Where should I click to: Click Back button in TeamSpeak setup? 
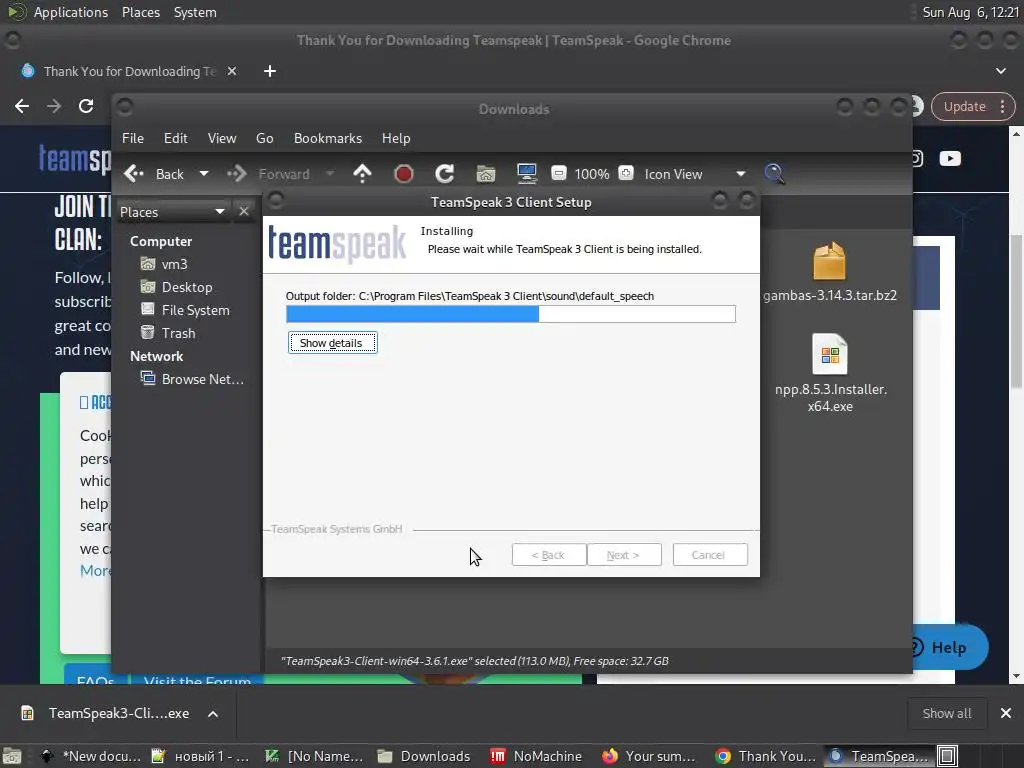[549, 555]
